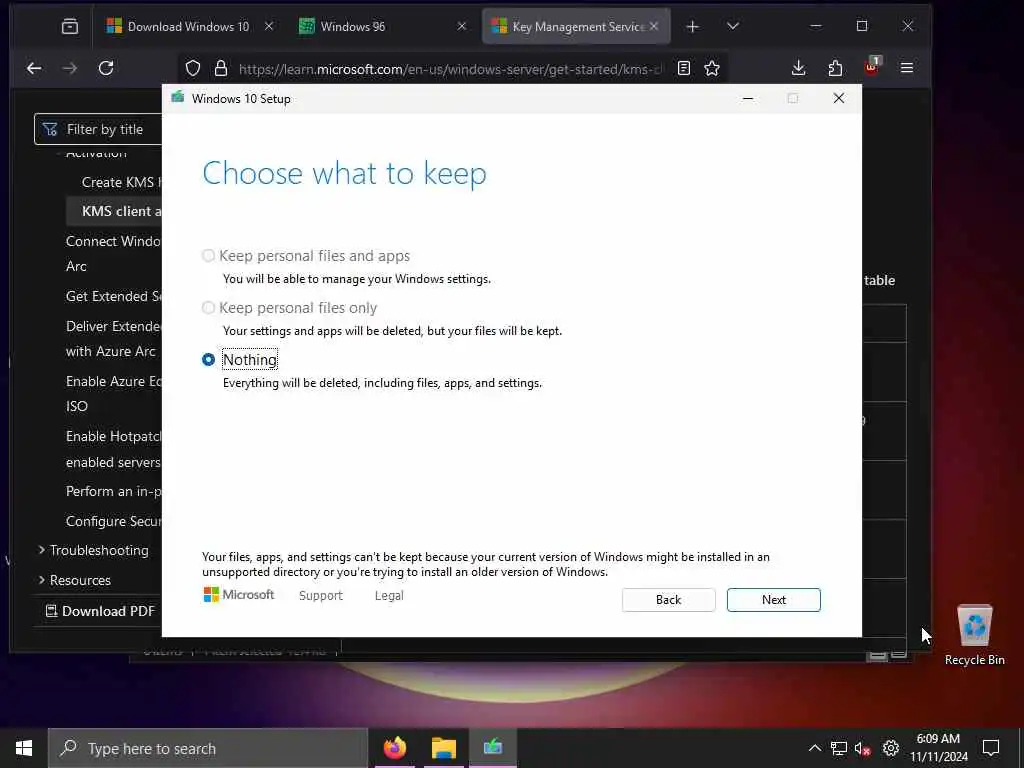Screen dimensions: 1024x768
Task: Close the Download Windows 10 tab
Action: (x=268, y=26)
